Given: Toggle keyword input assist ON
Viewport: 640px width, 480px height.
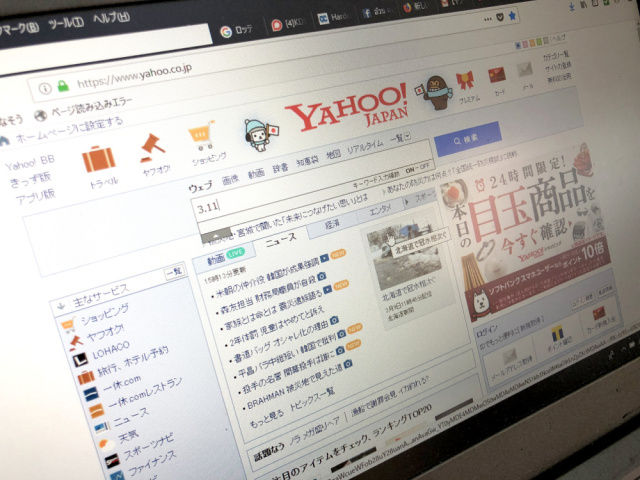Looking at the screenshot, I should click(410, 169).
